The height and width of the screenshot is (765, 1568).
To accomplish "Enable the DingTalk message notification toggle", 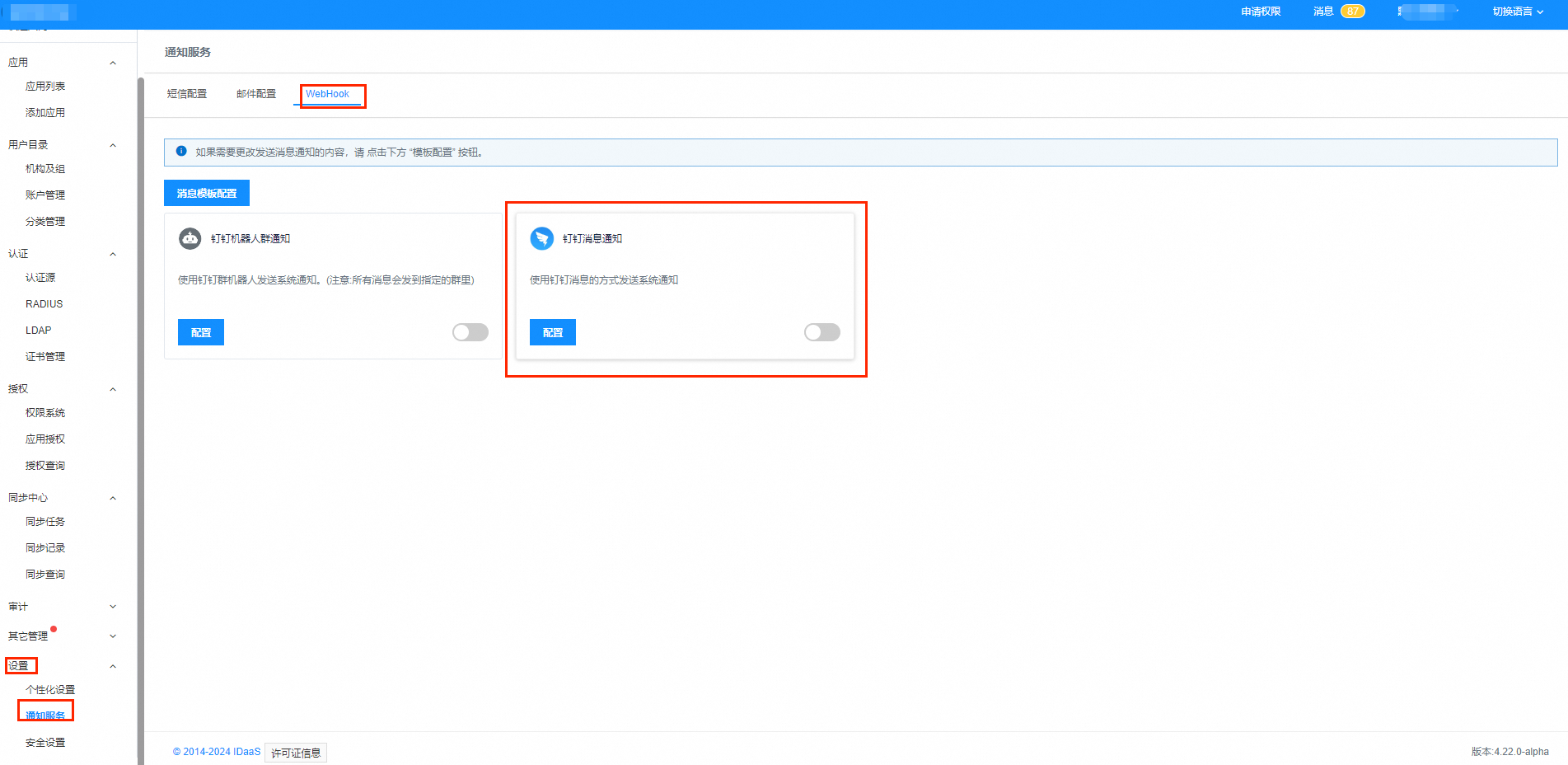I will click(821, 332).
